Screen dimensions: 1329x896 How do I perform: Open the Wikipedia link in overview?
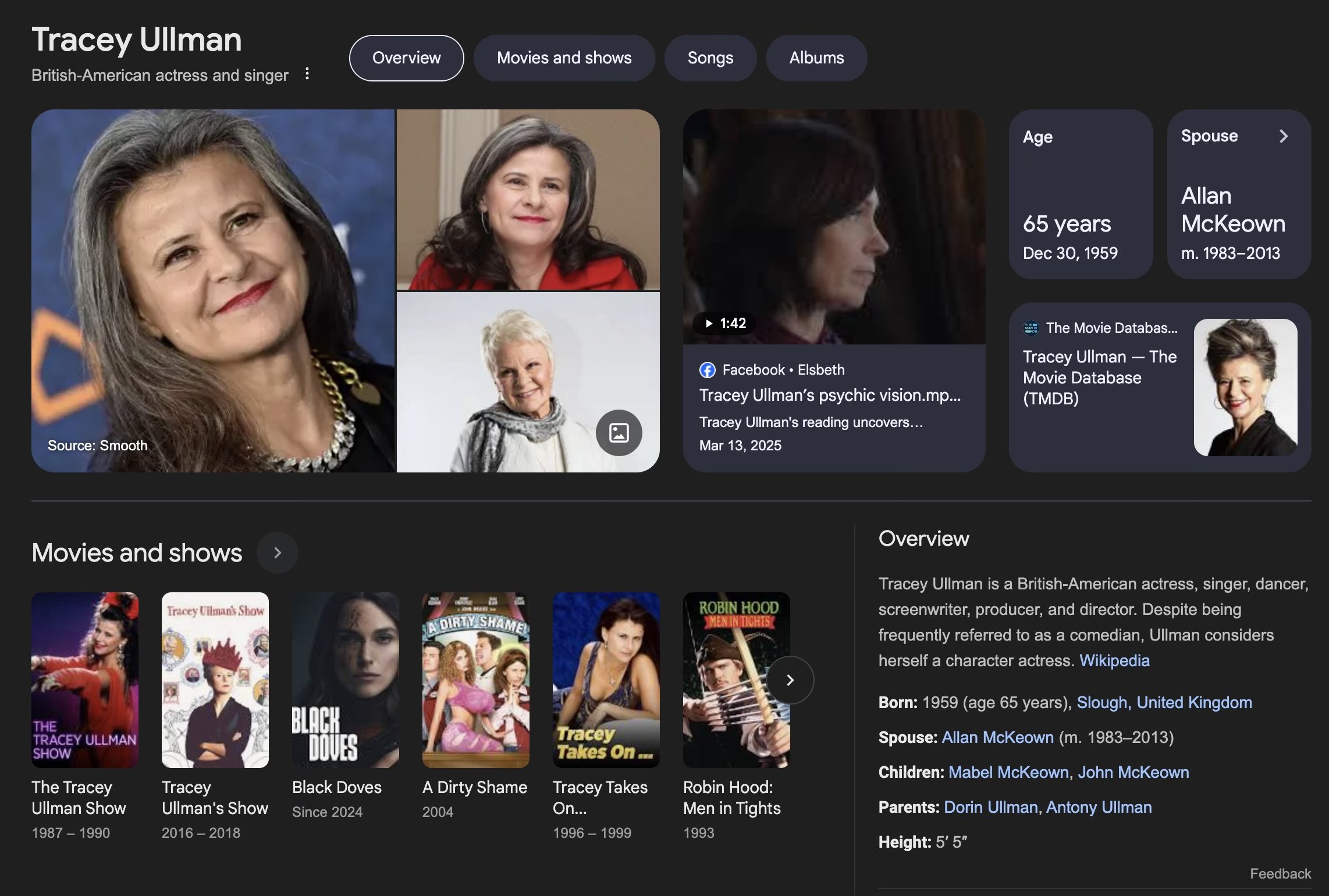pos(1114,661)
